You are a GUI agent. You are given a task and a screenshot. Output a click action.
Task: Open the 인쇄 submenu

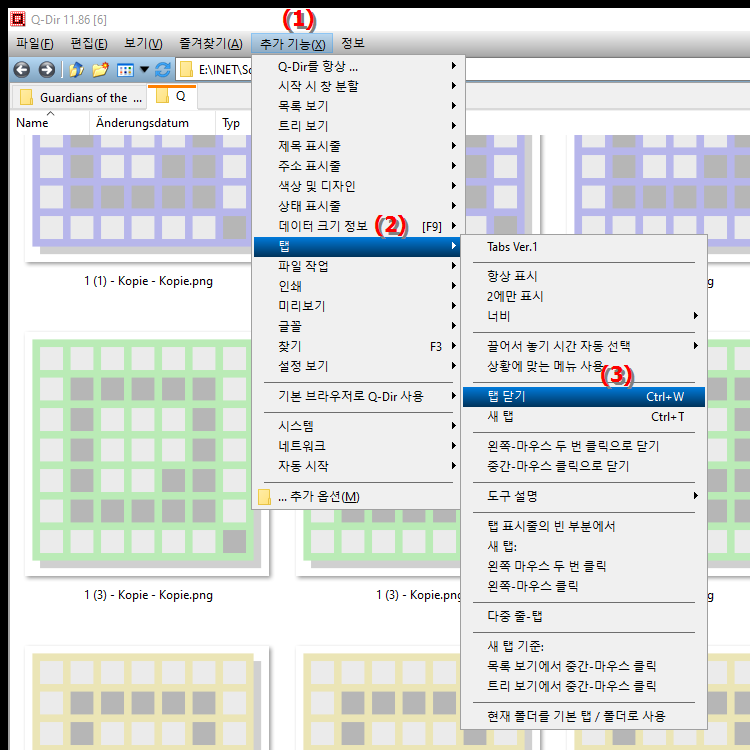[x=356, y=286]
